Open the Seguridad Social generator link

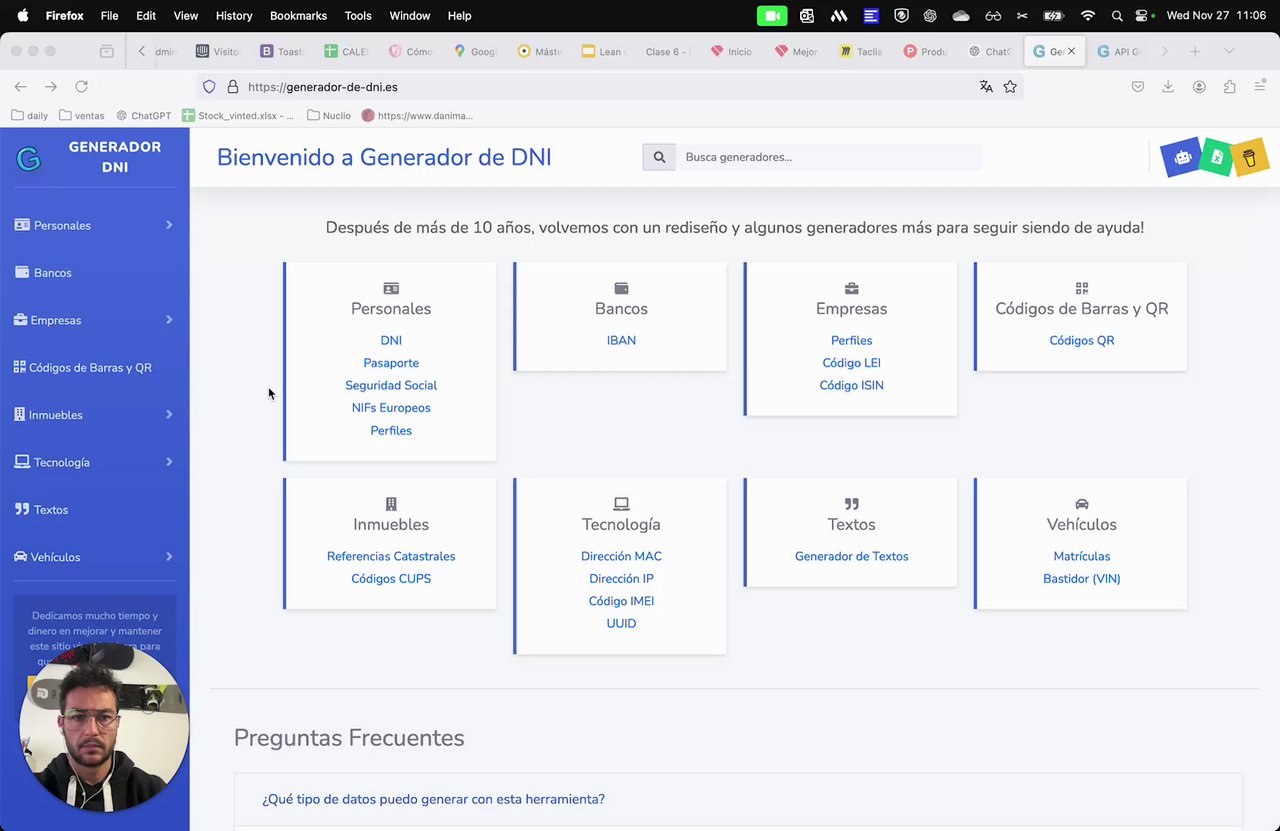(391, 385)
